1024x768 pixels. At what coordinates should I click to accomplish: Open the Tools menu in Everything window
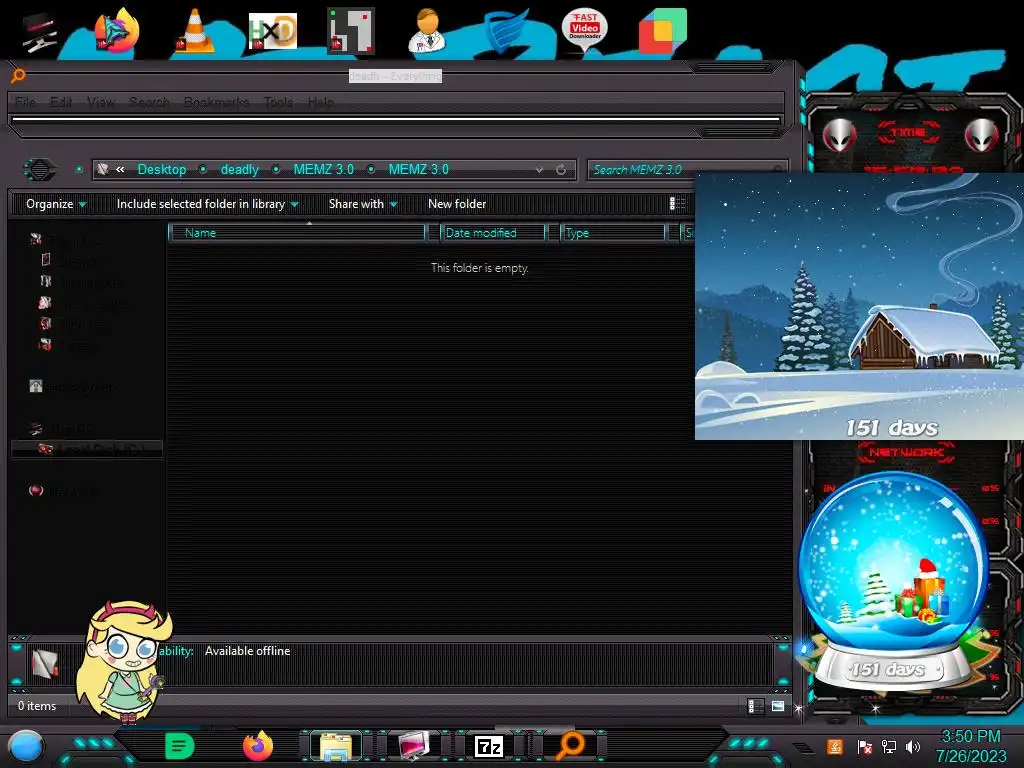tap(278, 102)
